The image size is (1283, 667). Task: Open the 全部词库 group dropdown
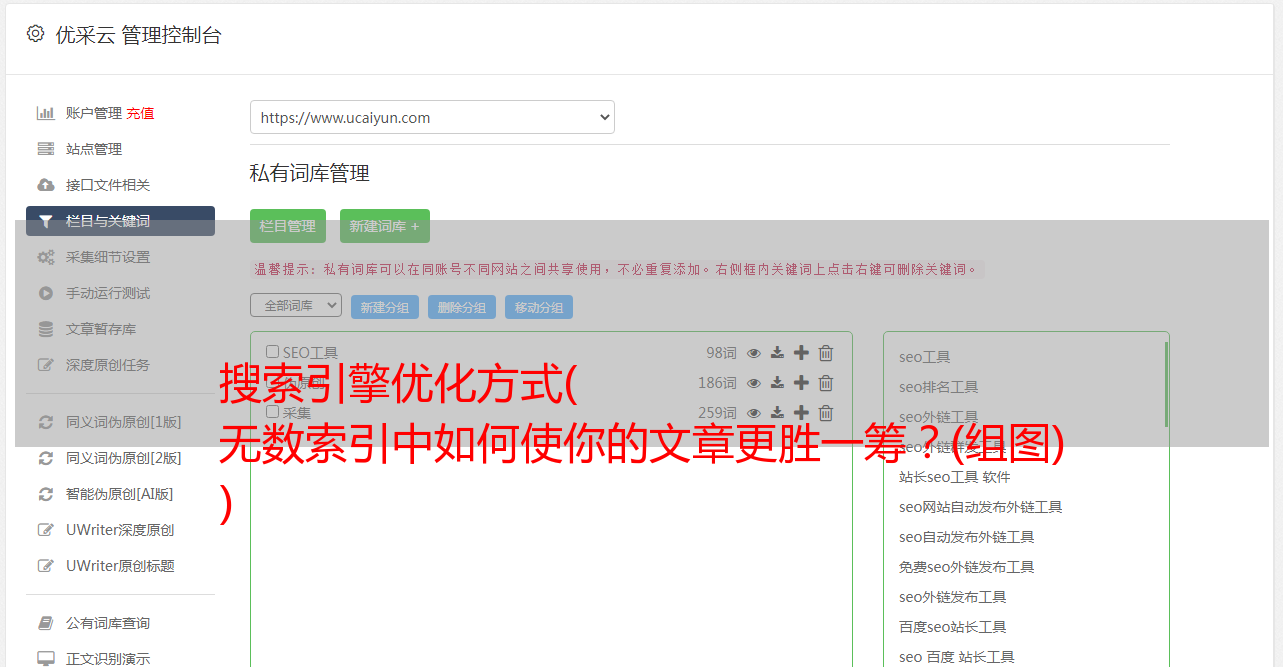(x=296, y=306)
